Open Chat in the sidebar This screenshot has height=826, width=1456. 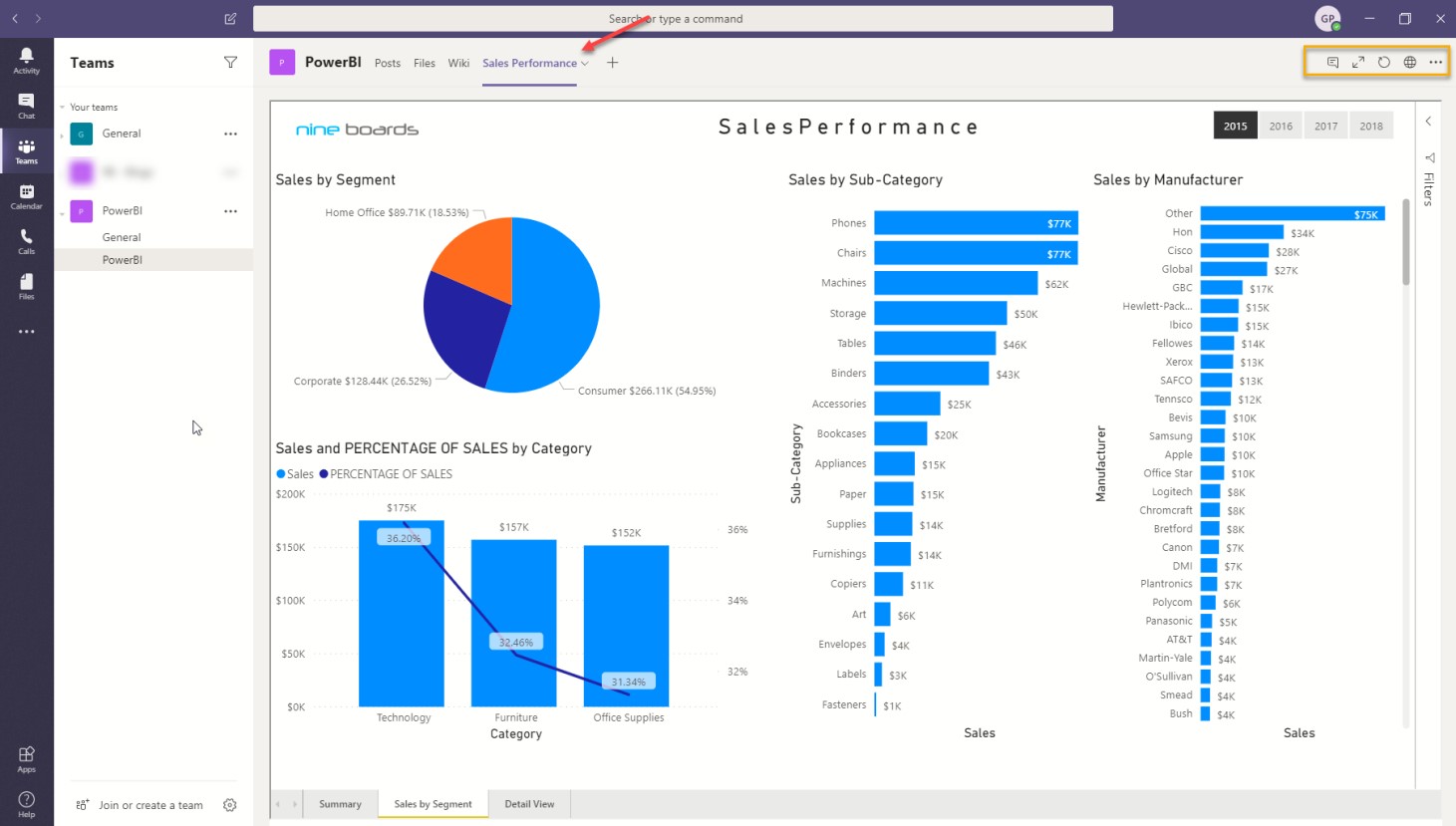click(26, 106)
